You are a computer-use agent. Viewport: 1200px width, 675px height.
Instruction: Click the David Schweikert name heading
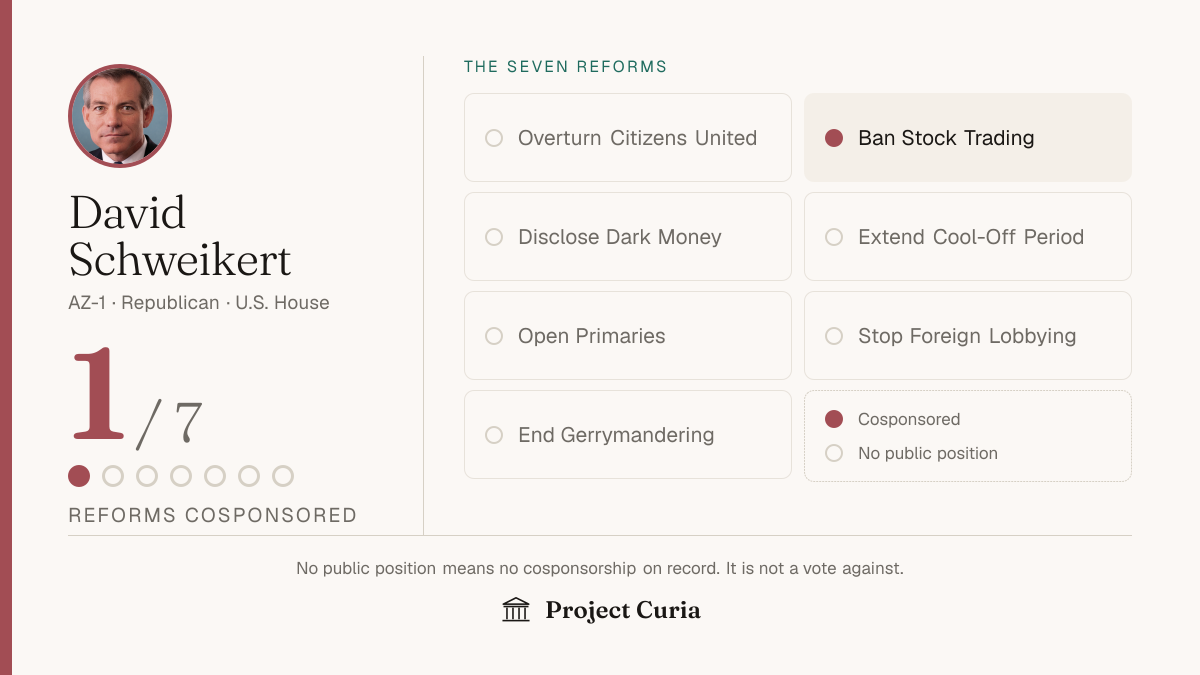coord(180,236)
